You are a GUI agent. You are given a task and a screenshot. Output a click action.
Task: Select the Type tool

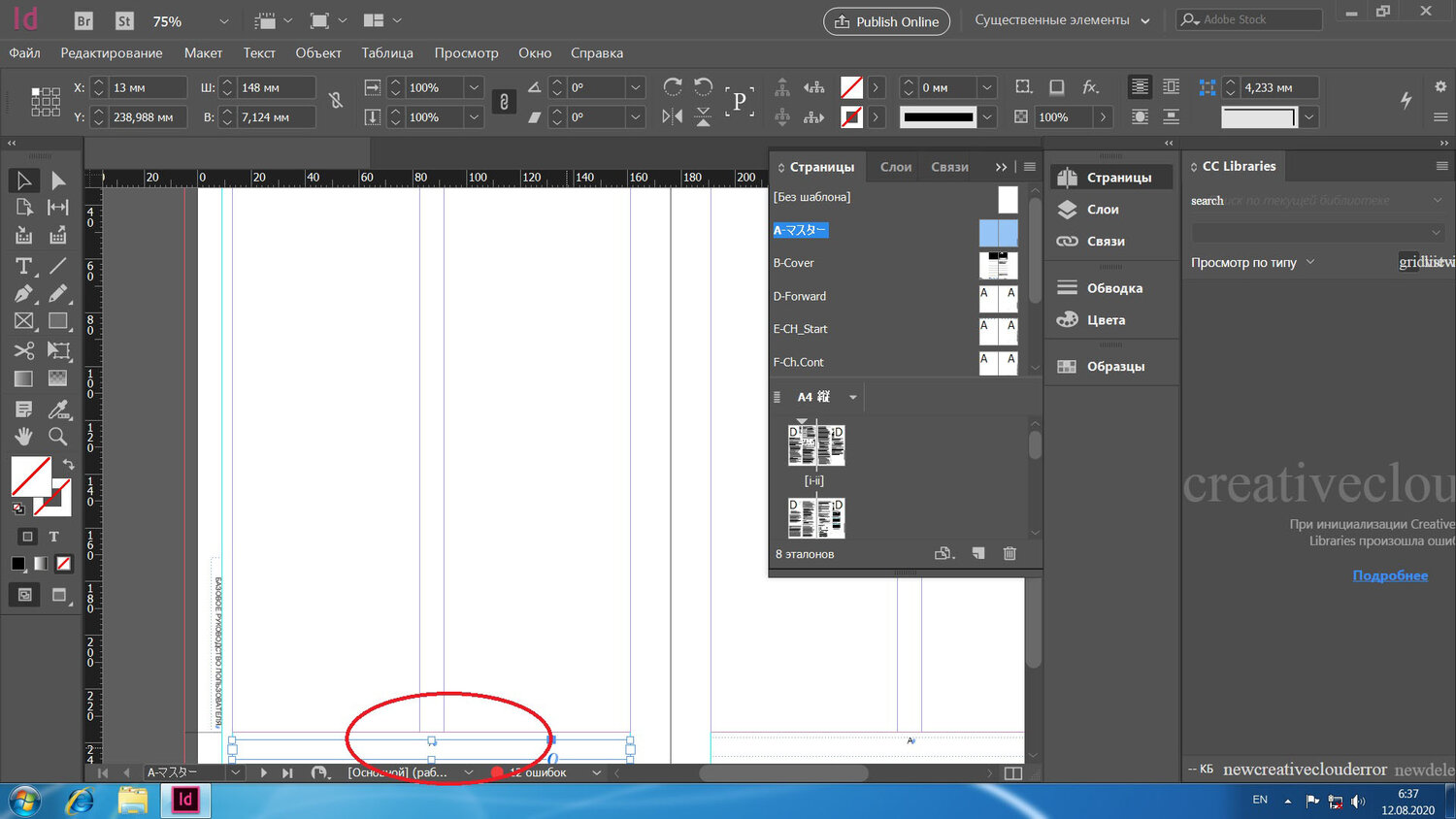click(x=24, y=266)
